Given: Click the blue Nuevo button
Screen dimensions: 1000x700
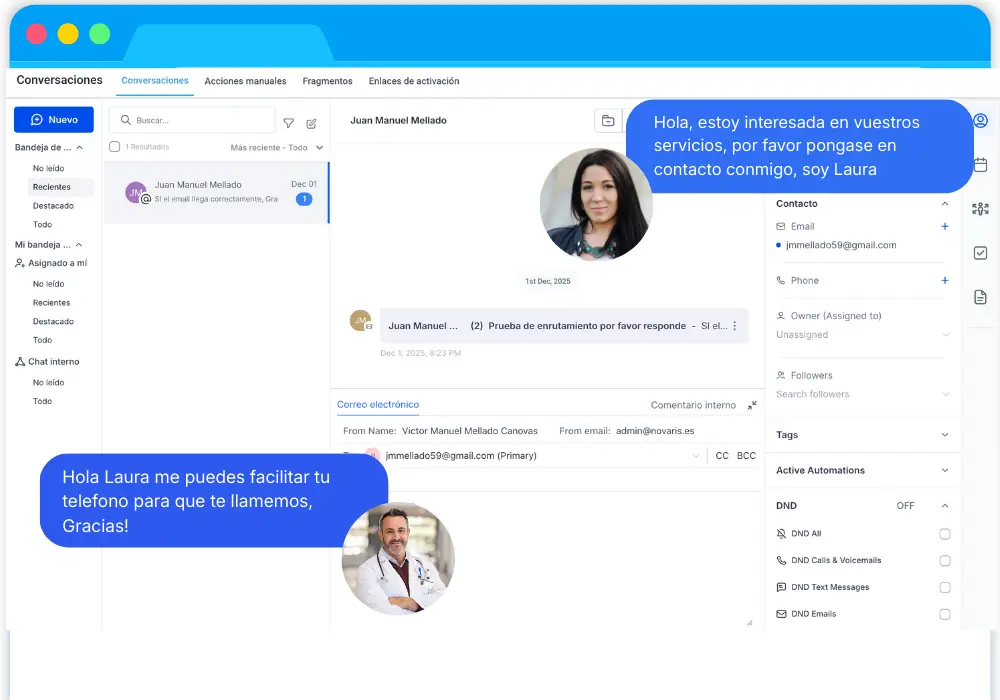Looking at the screenshot, I should (x=54, y=120).
